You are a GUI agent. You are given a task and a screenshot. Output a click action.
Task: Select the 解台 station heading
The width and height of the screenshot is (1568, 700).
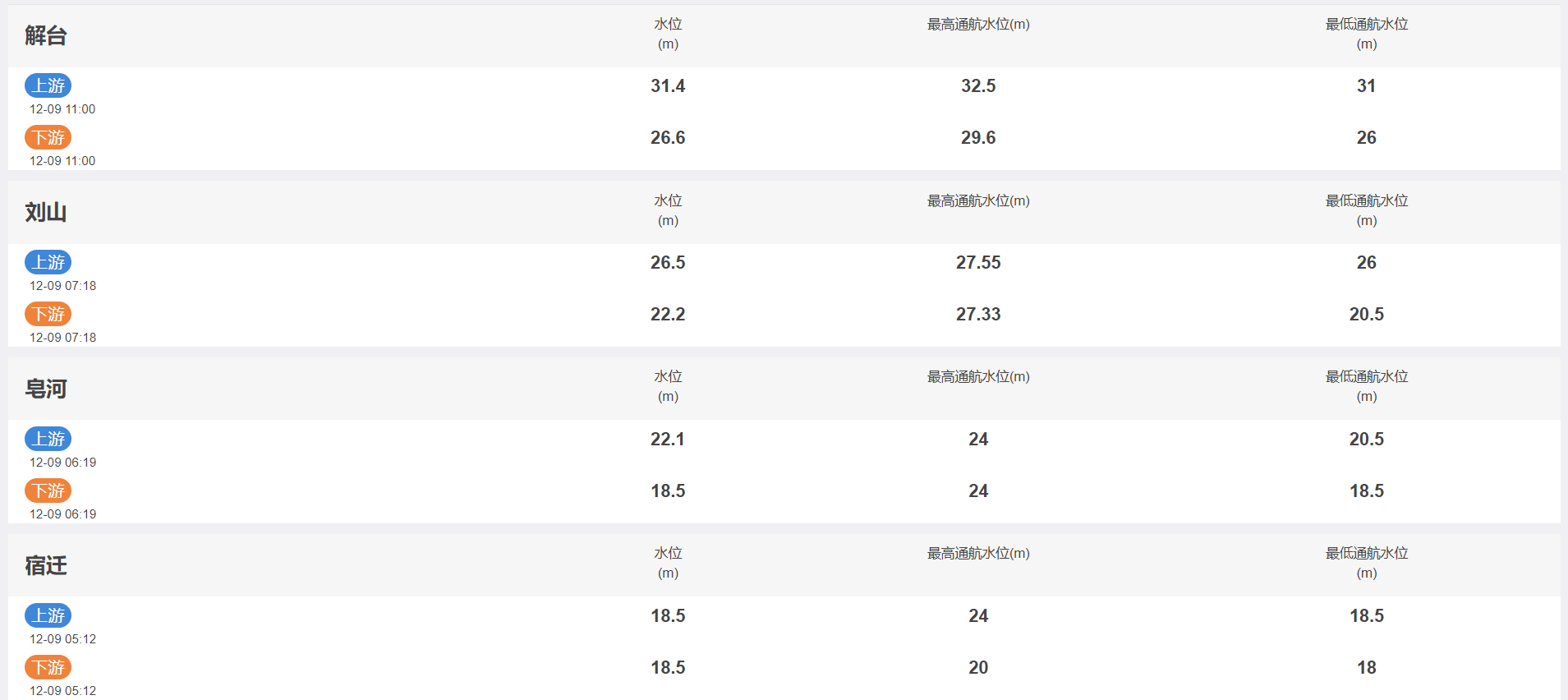[46, 35]
